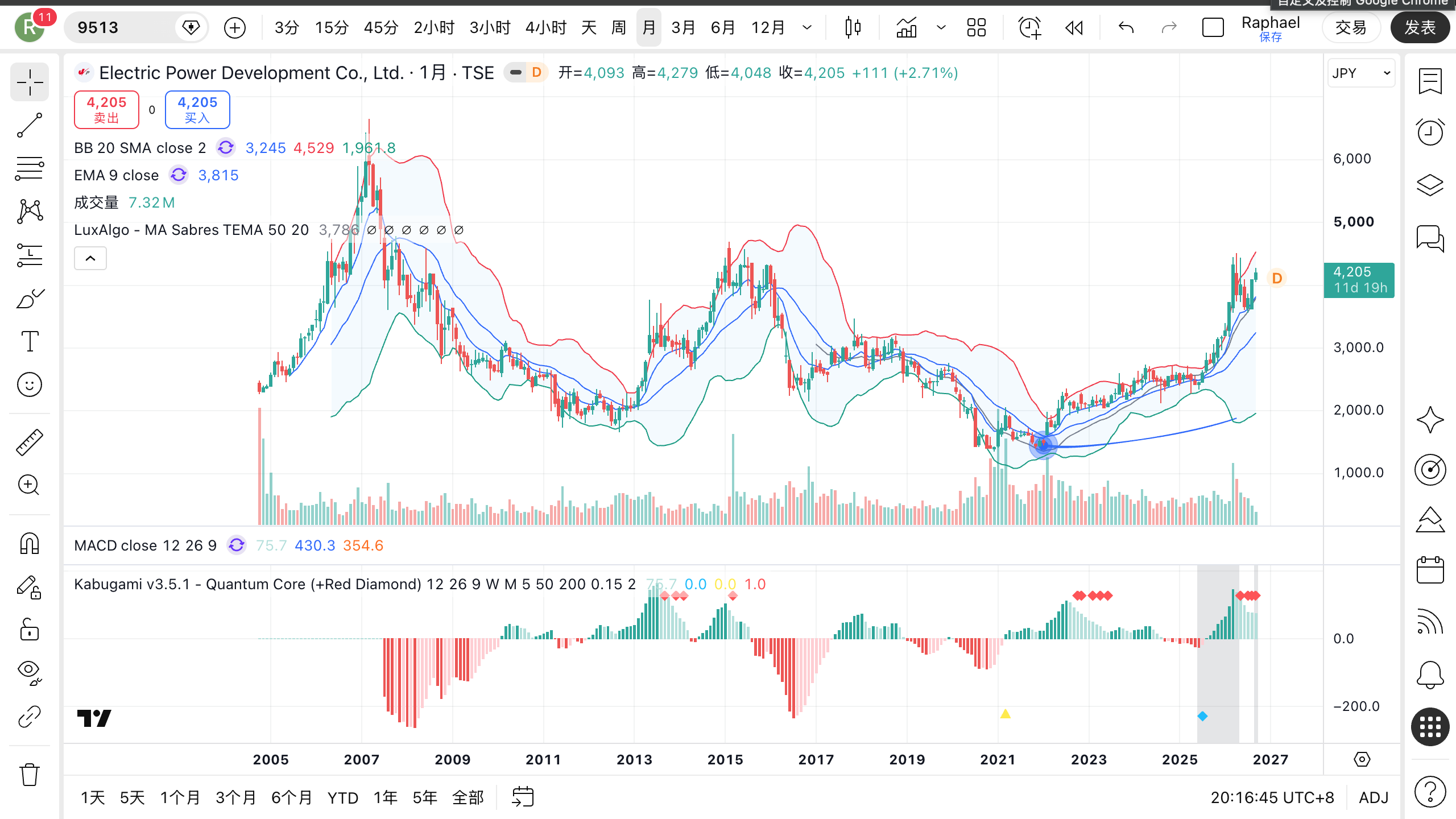Open the go-to-date calendar

[523, 797]
